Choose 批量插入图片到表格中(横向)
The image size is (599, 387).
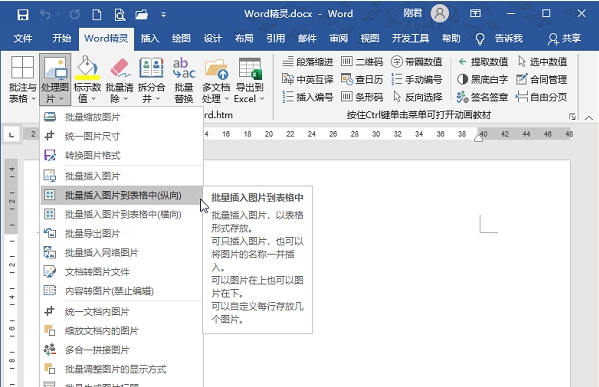[121, 214]
